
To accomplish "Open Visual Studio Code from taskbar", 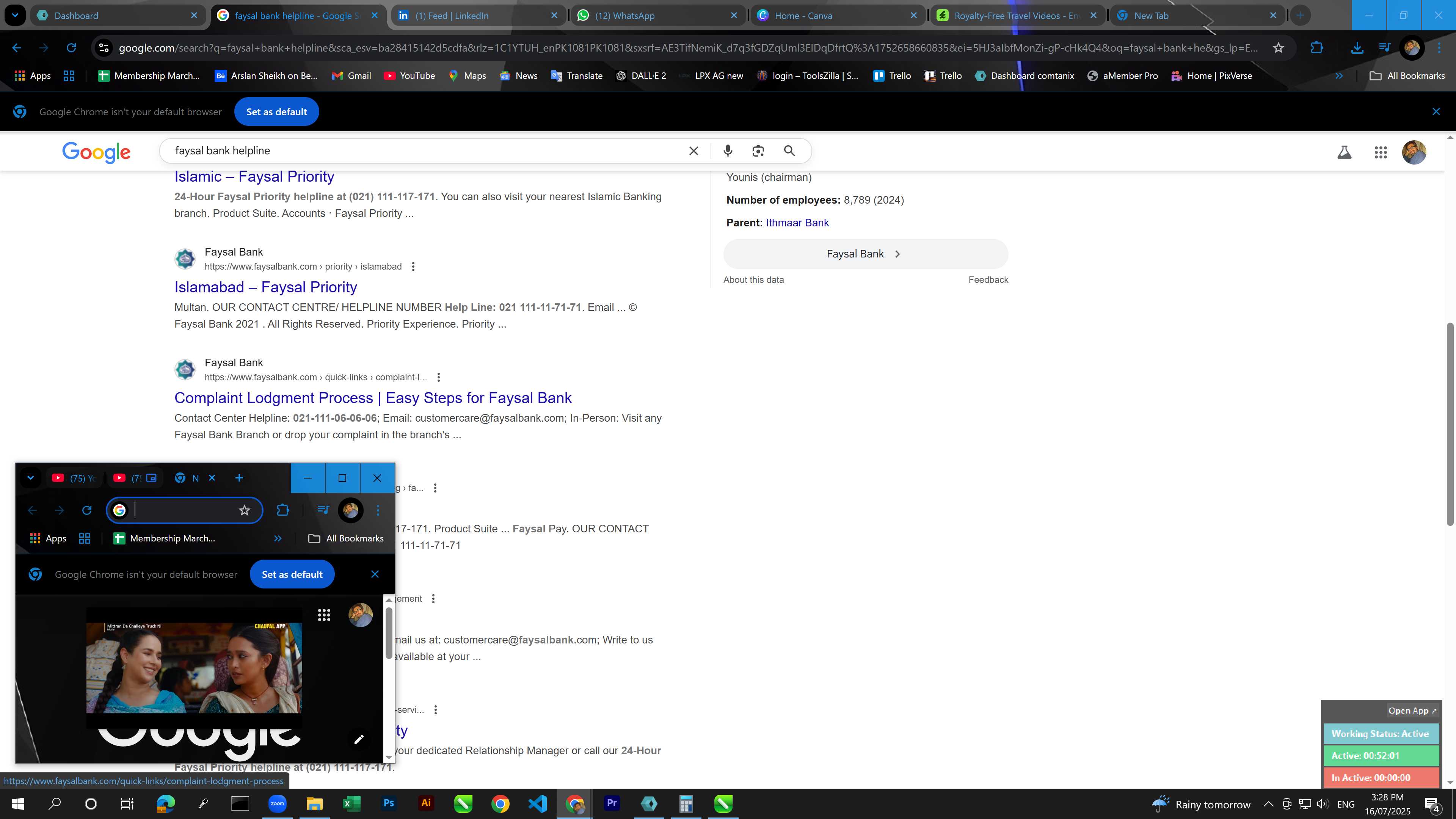I will coord(538,804).
